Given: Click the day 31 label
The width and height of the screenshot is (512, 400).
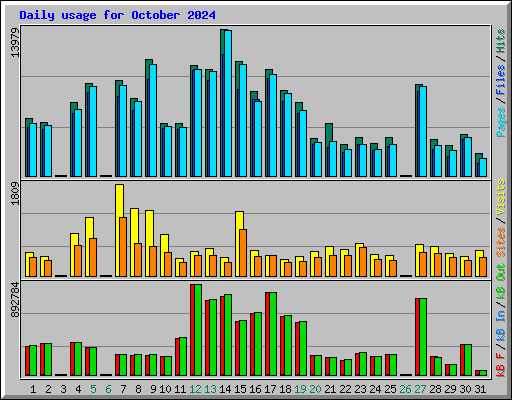Looking at the screenshot, I should coord(480,389).
